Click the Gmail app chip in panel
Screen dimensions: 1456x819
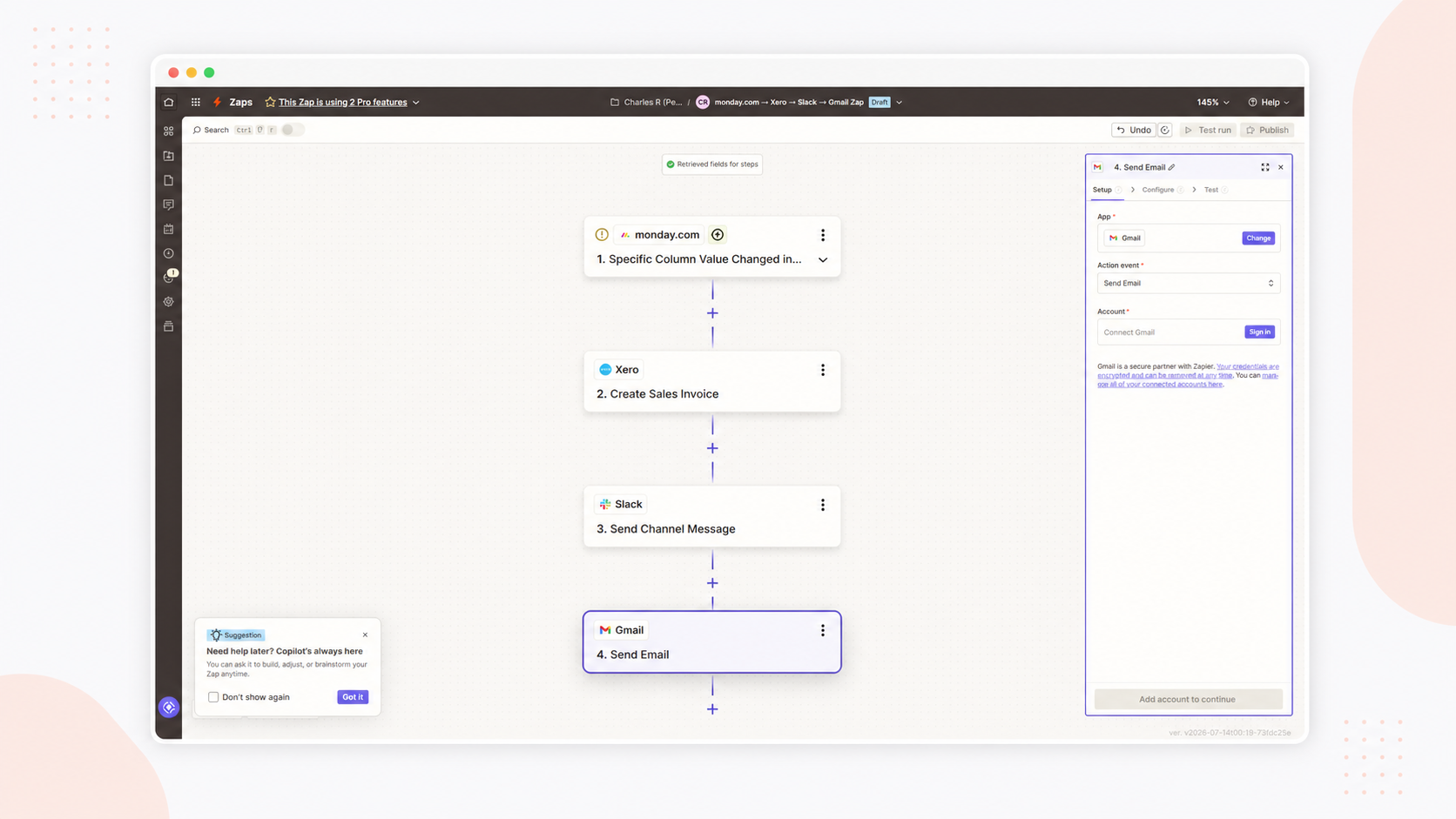pos(1124,238)
